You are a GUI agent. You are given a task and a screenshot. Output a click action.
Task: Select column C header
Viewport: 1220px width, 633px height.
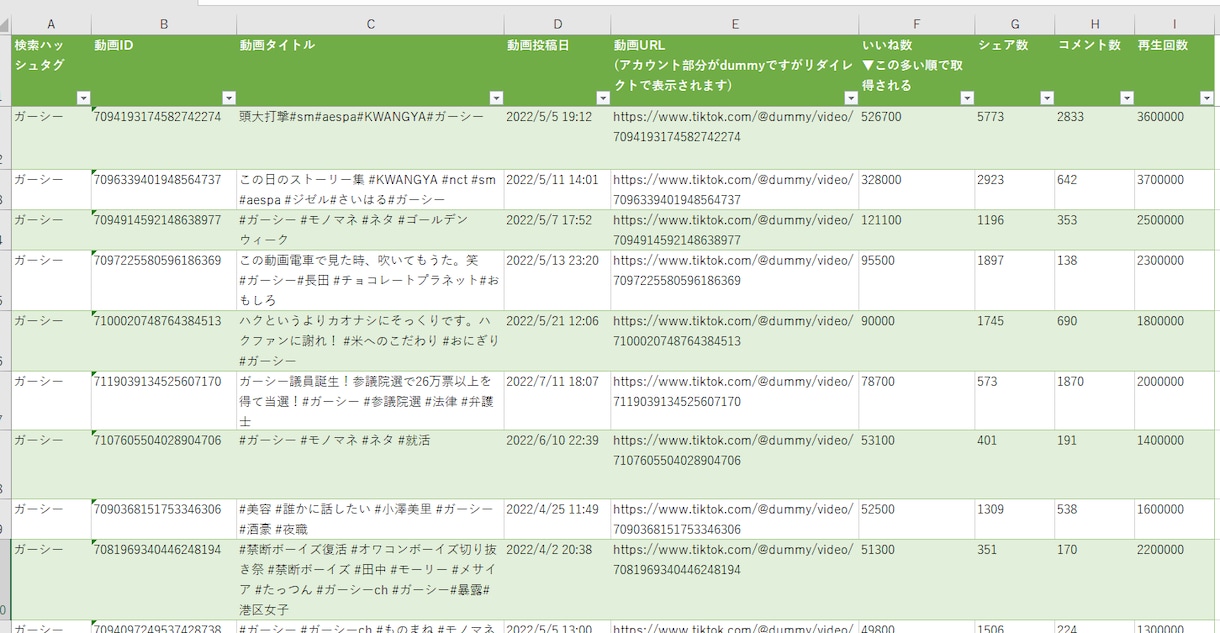371,24
